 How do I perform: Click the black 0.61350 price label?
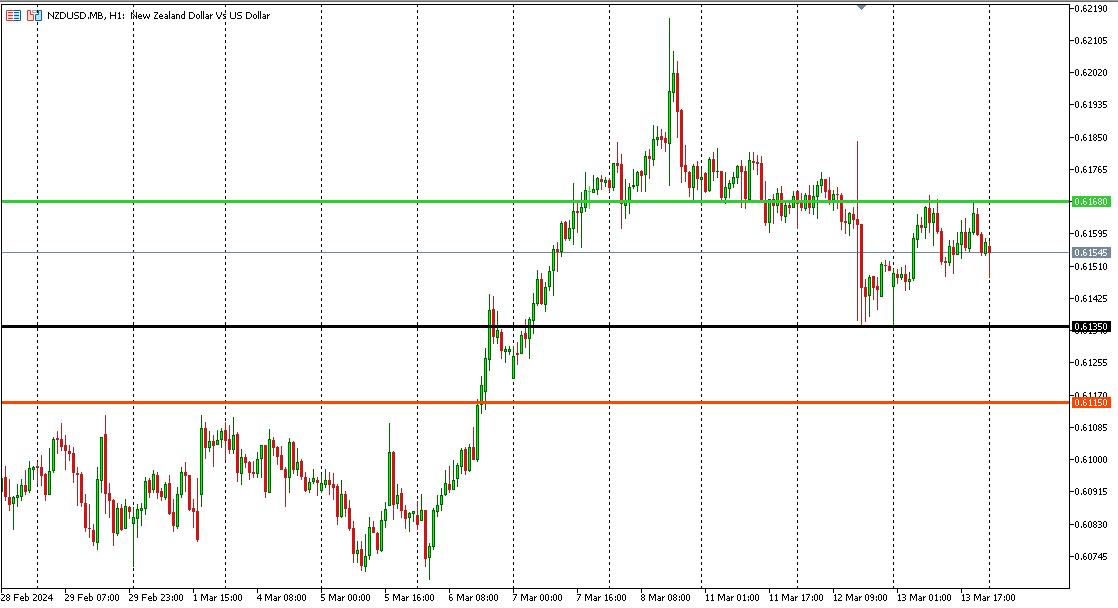point(1091,326)
